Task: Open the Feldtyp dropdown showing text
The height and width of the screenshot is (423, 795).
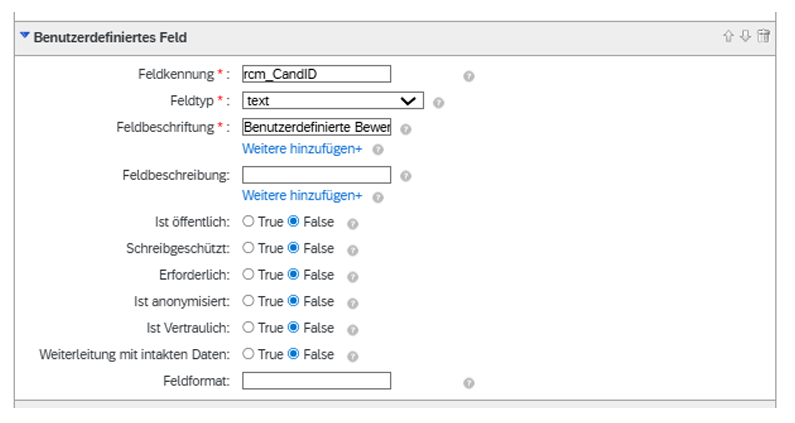Action: coord(333,100)
